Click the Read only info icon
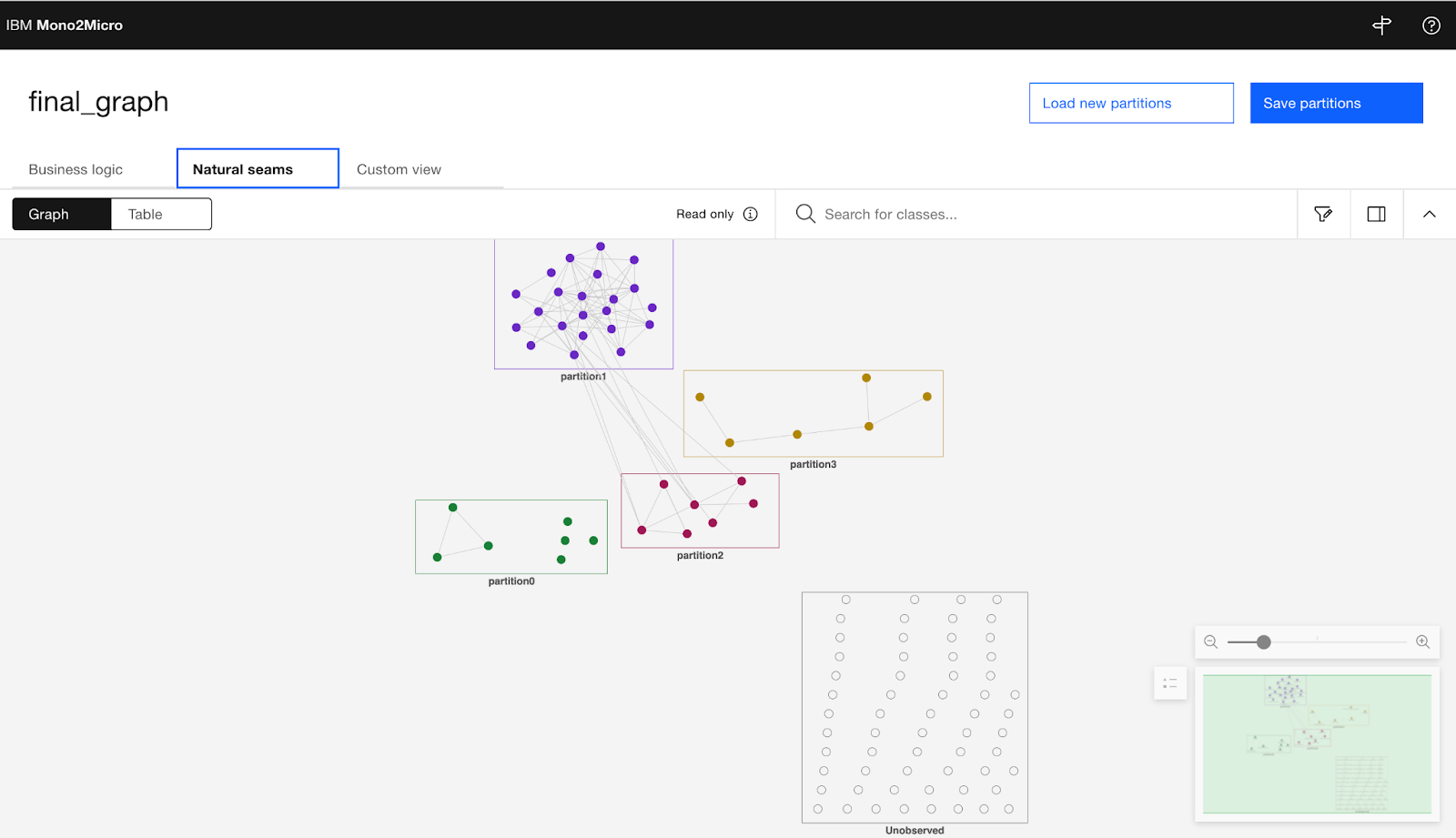The height and width of the screenshot is (838, 1456). click(x=750, y=214)
